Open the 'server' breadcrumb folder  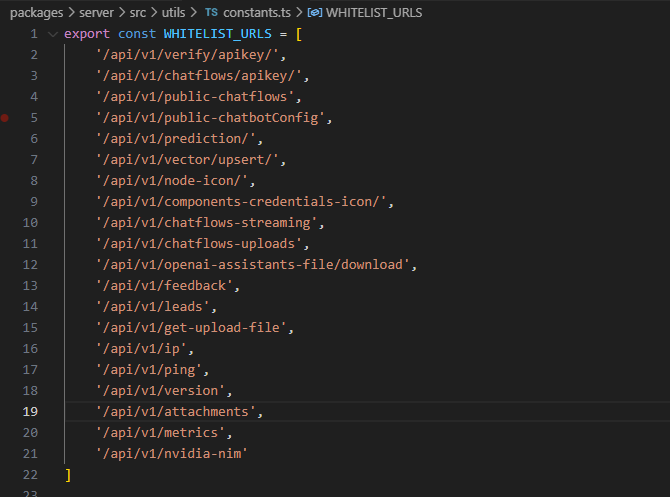point(96,13)
